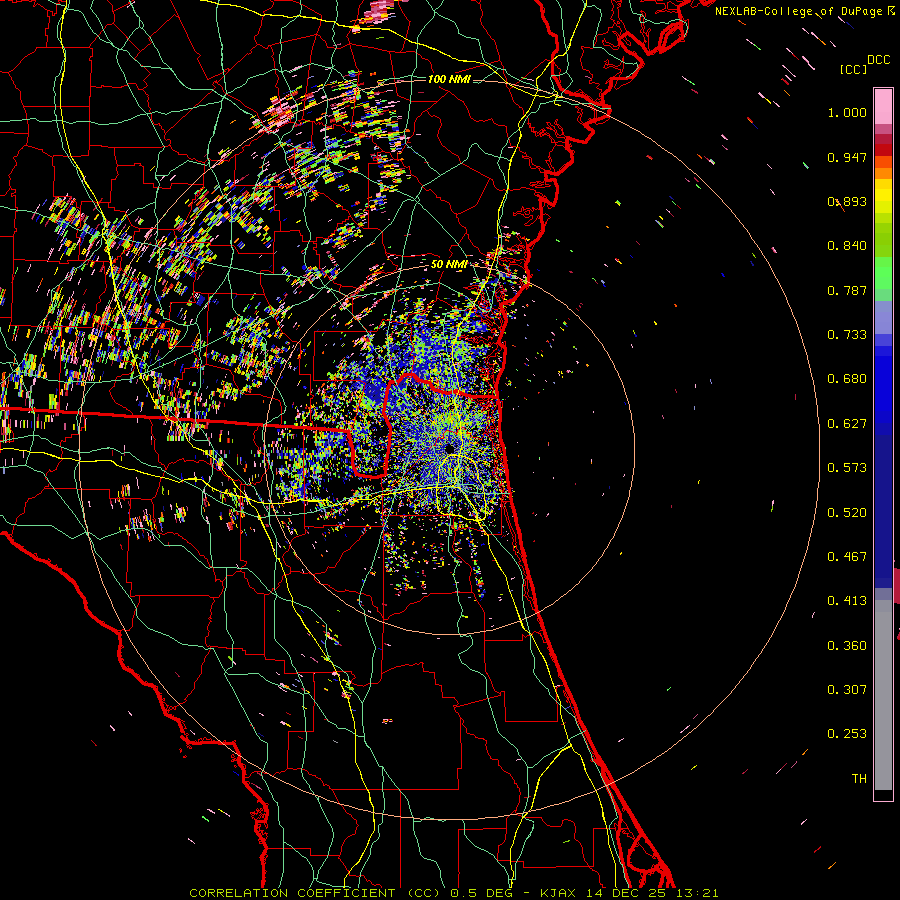
Task: Click the 1.000 value on the color scale
Action: tap(847, 112)
